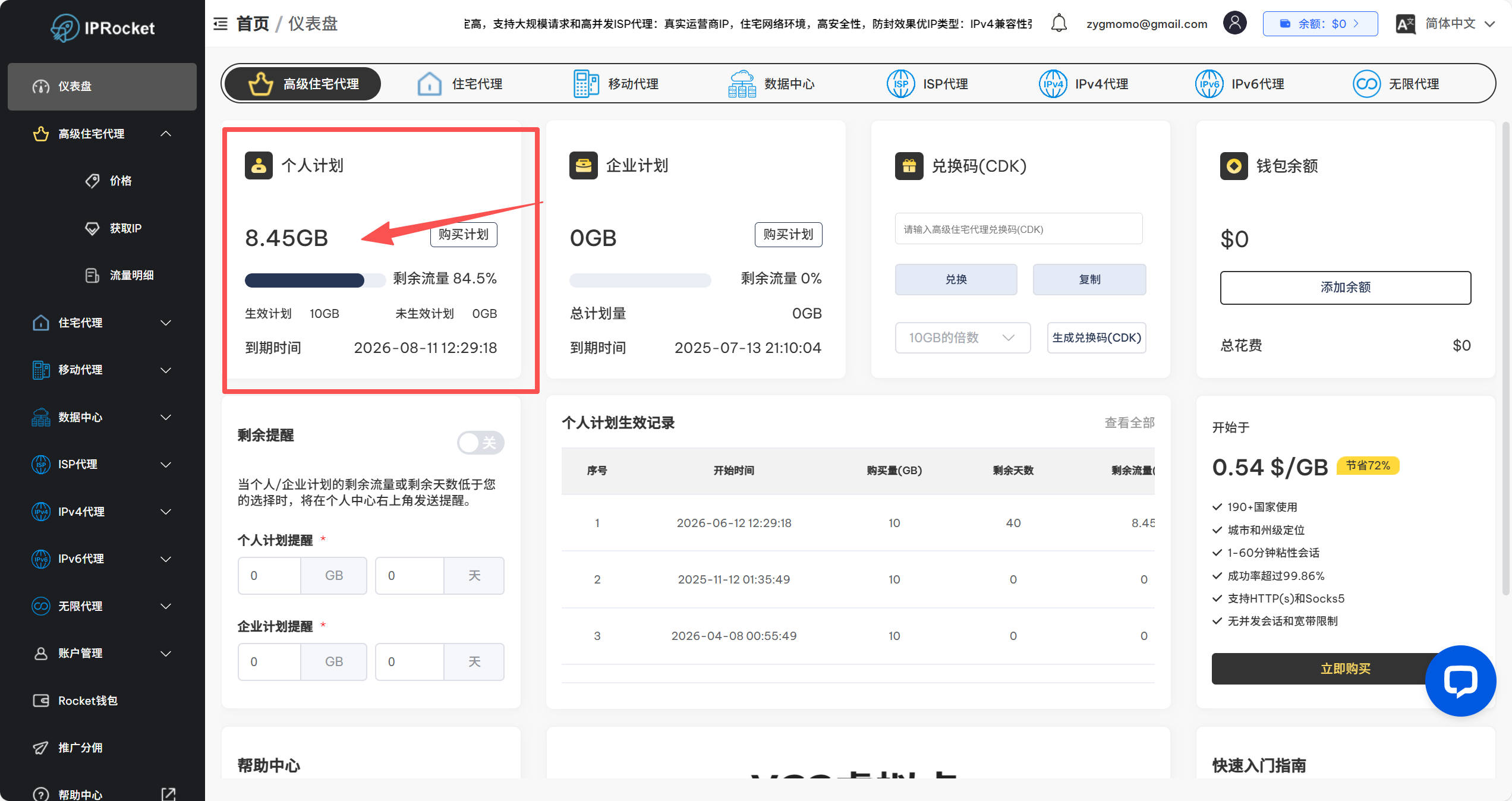Open the notification bell
Screen dimensions: 1512x801
click(x=1059, y=24)
